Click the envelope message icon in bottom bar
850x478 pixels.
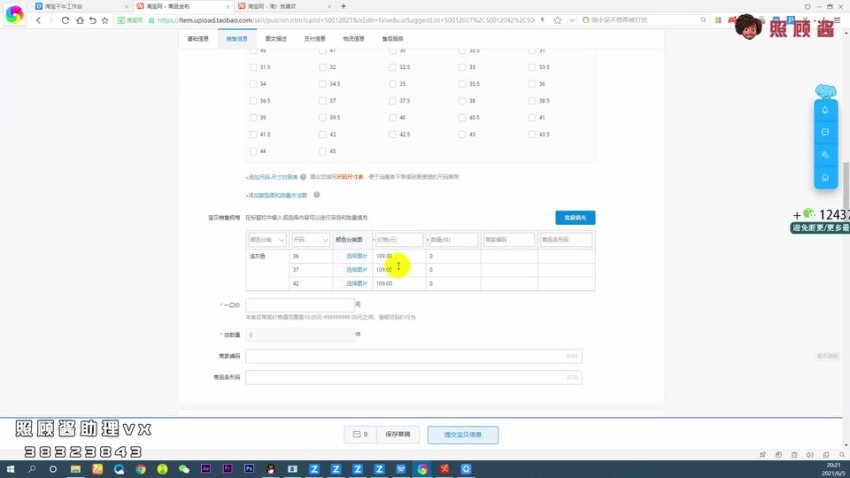point(355,435)
